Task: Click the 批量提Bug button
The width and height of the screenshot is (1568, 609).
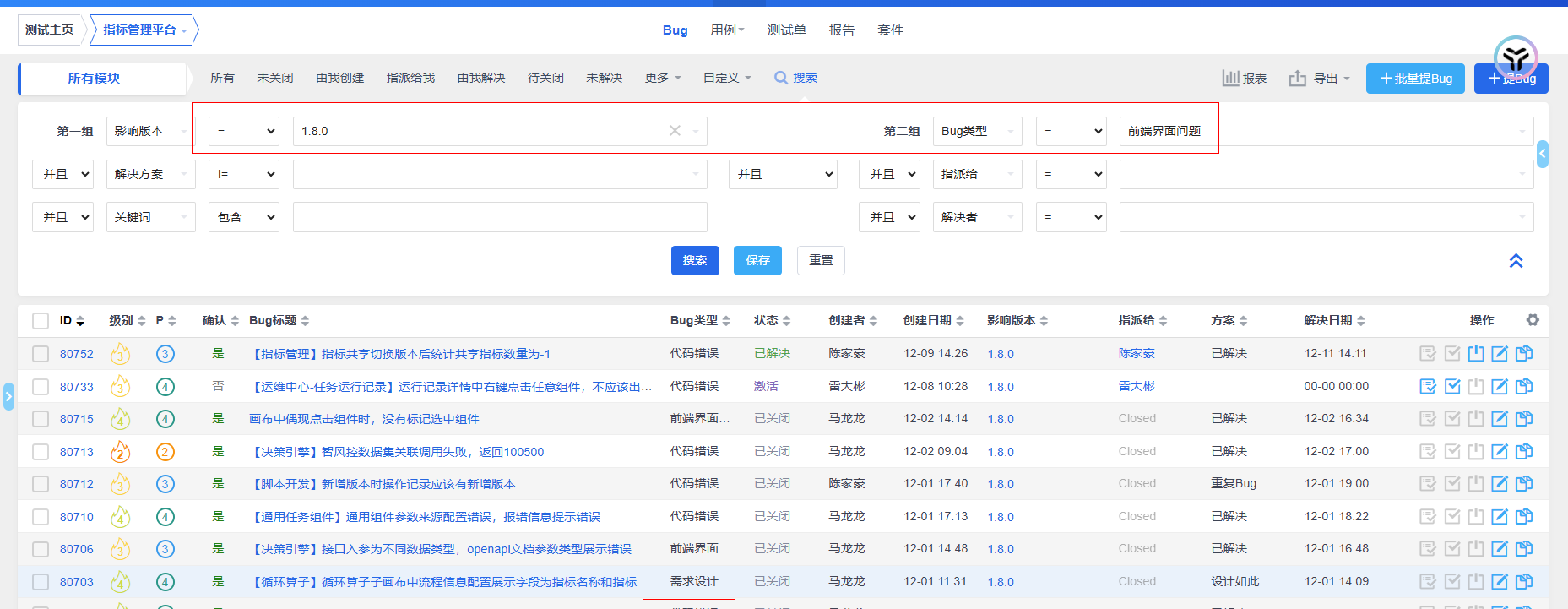Action: point(1415,79)
